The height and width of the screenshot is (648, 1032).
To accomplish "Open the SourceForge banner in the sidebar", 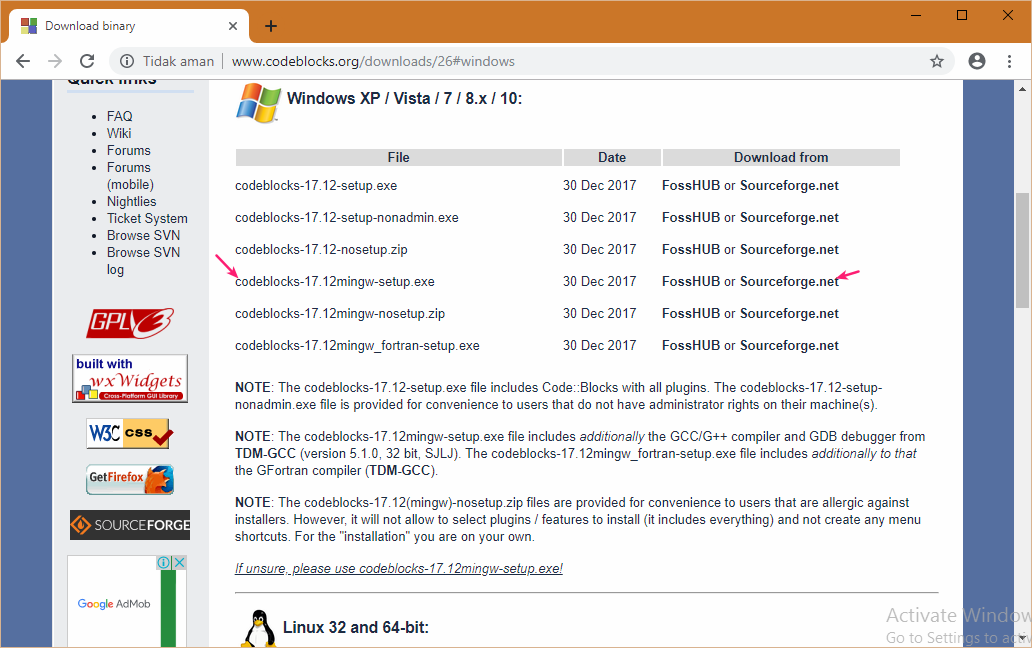I will 129,524.
